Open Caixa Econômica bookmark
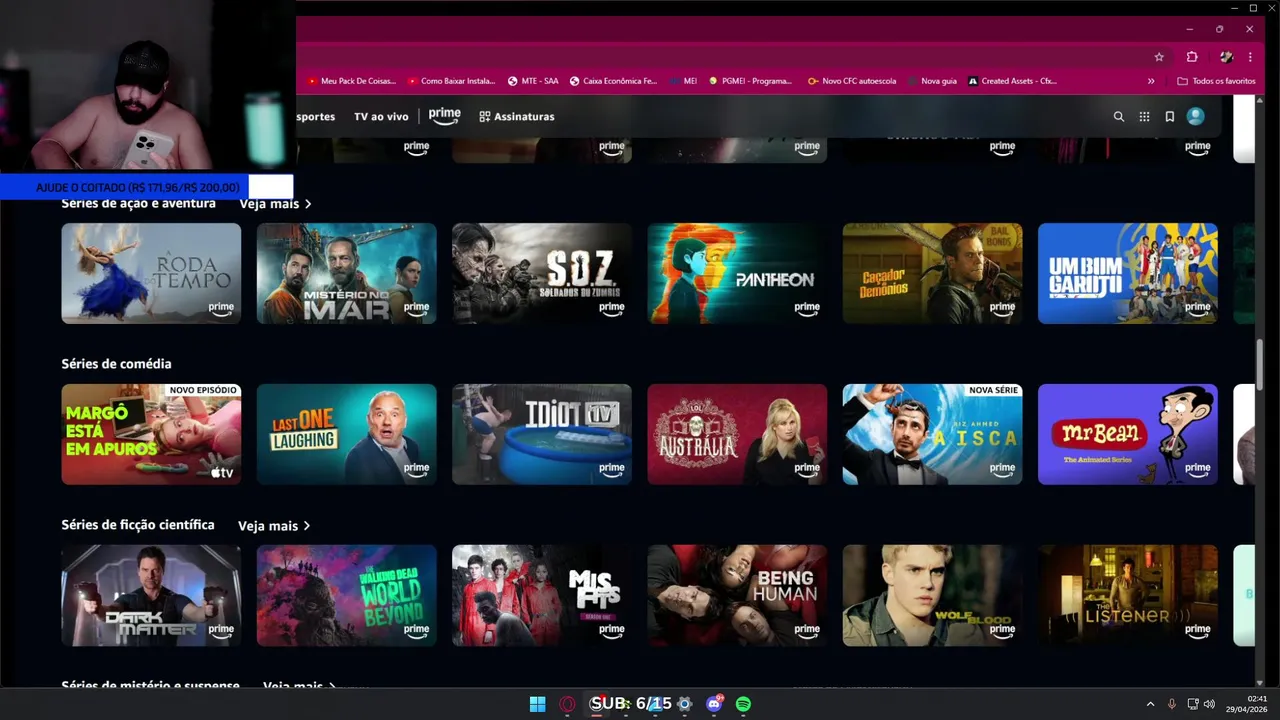 [x=613, y=81]
